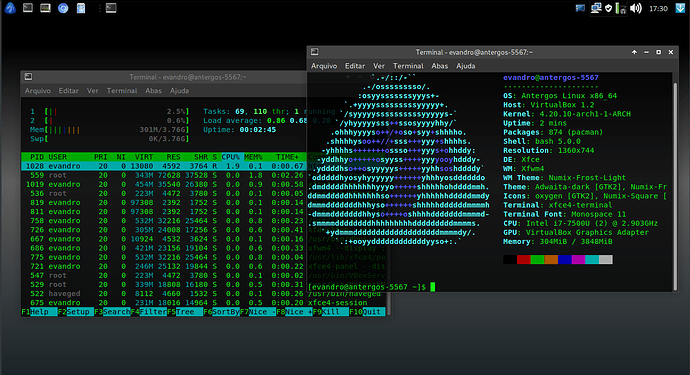Click the shell prompt cursor in front terminal
Viewport: 690px width, 375px height.
pos(433,287)
